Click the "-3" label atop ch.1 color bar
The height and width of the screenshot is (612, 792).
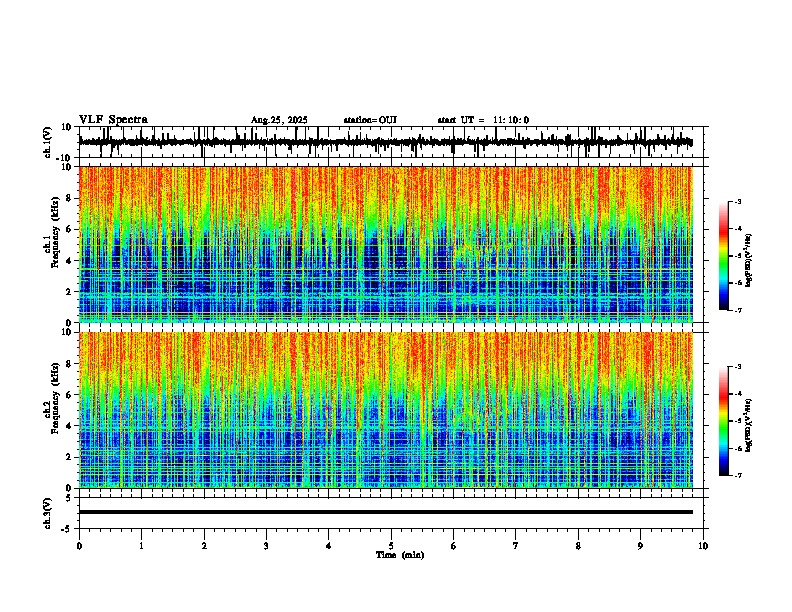[737, 201]
